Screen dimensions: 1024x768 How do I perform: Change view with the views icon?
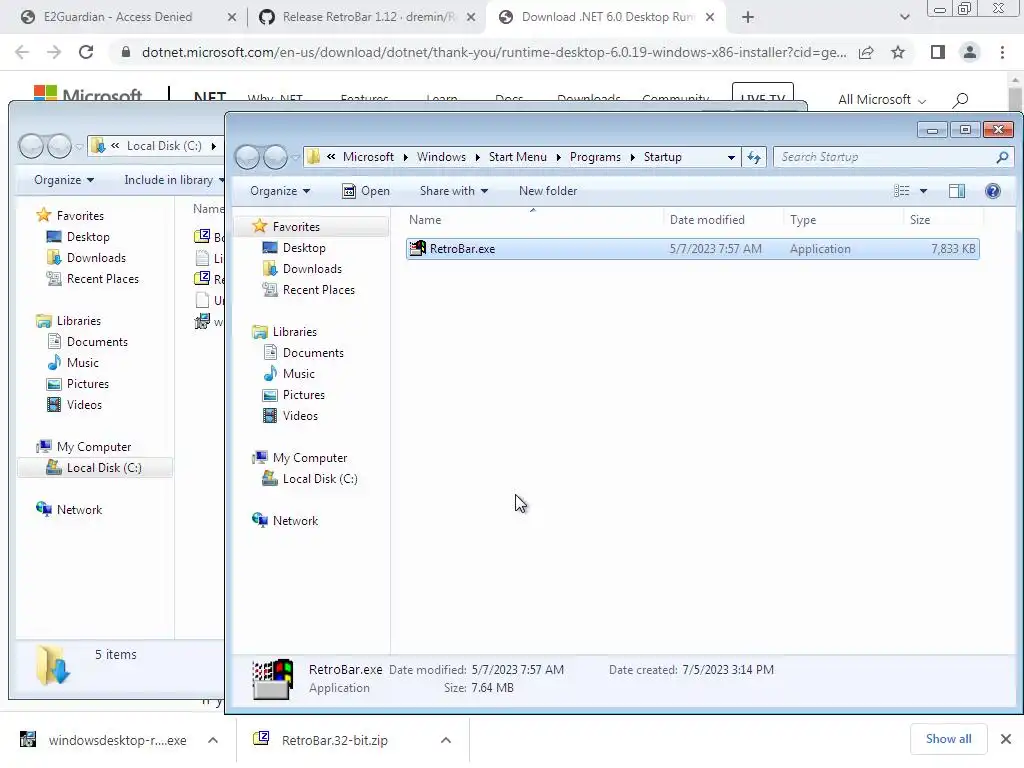coord(901,191)
